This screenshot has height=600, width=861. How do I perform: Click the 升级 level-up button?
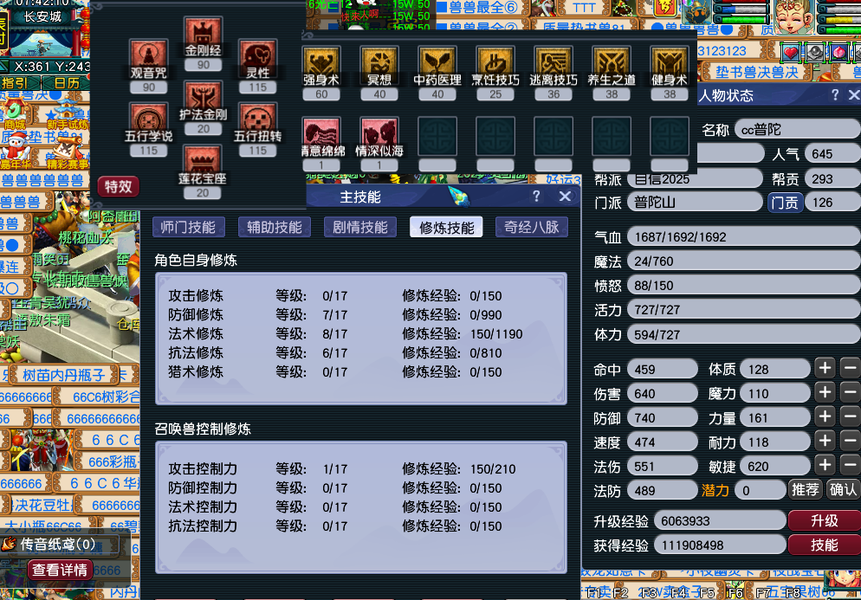(824, 520)
